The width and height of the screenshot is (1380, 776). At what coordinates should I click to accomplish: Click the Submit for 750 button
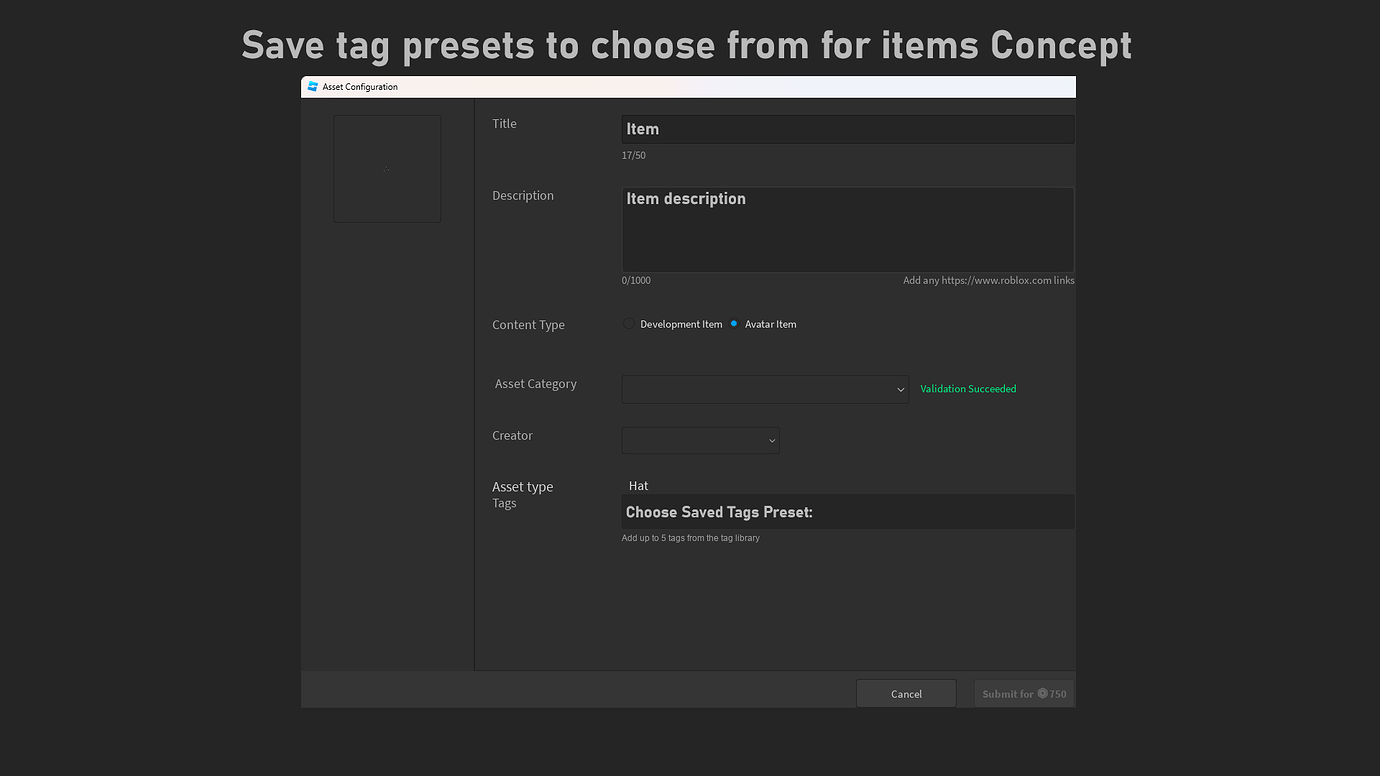pos(1024,693)
